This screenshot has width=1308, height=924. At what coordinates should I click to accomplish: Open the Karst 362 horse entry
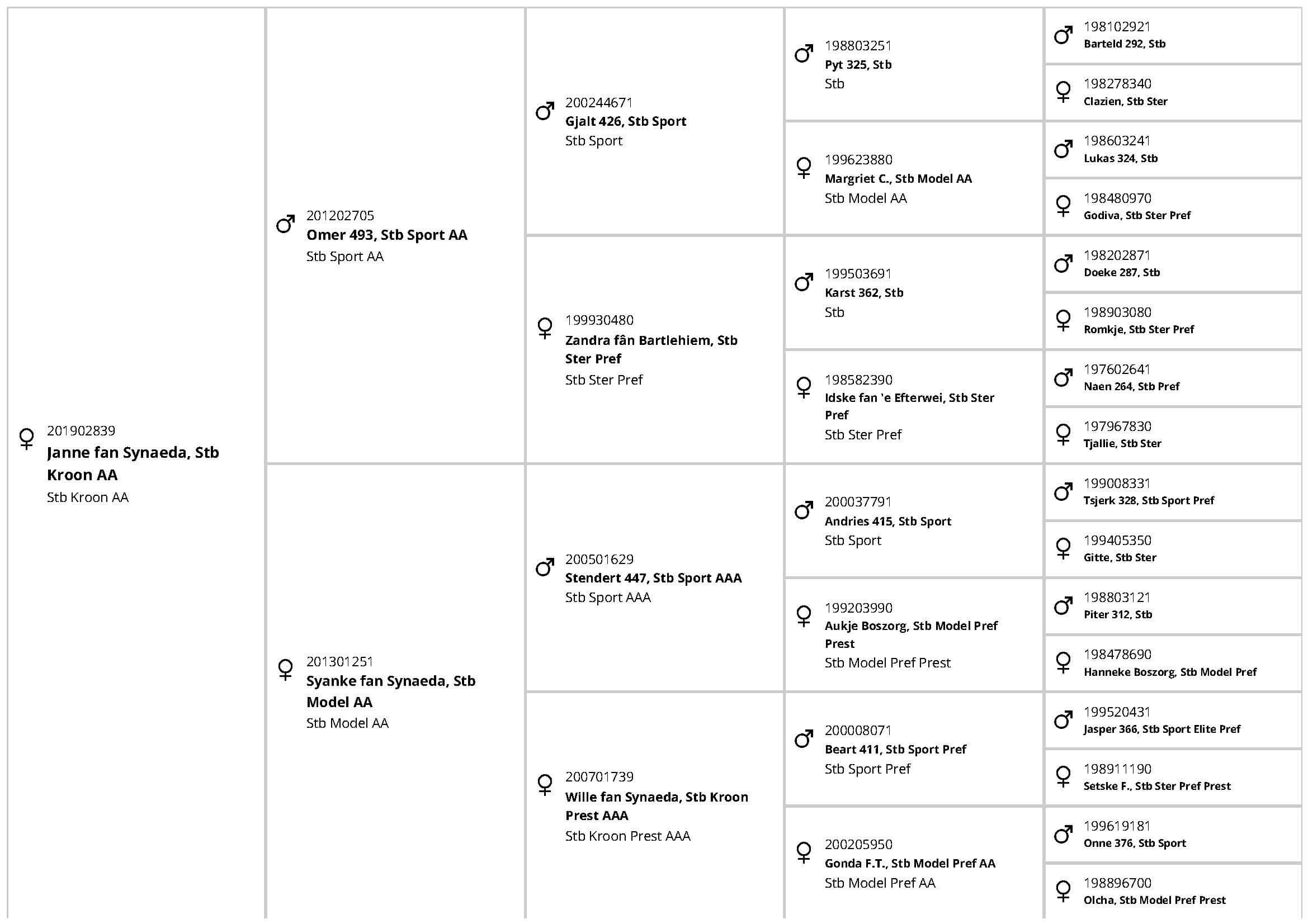click(x=863, y=293)
